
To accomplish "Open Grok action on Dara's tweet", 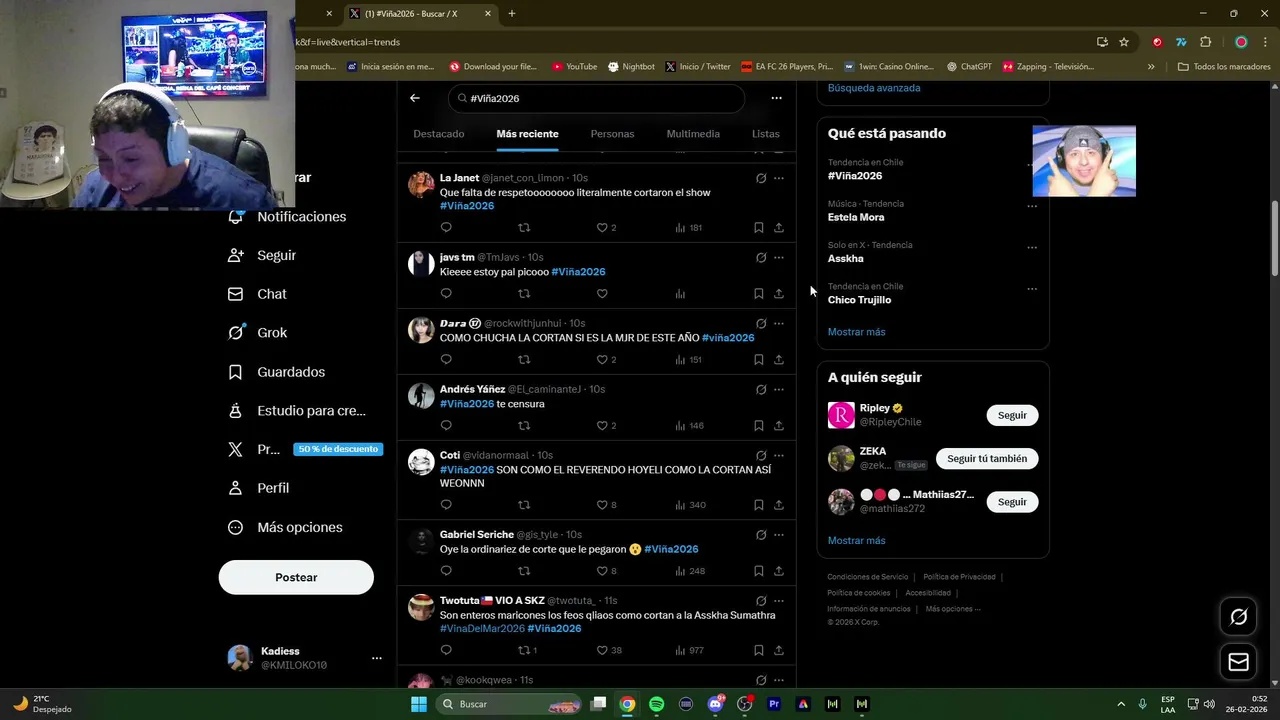I will point(761,324).
